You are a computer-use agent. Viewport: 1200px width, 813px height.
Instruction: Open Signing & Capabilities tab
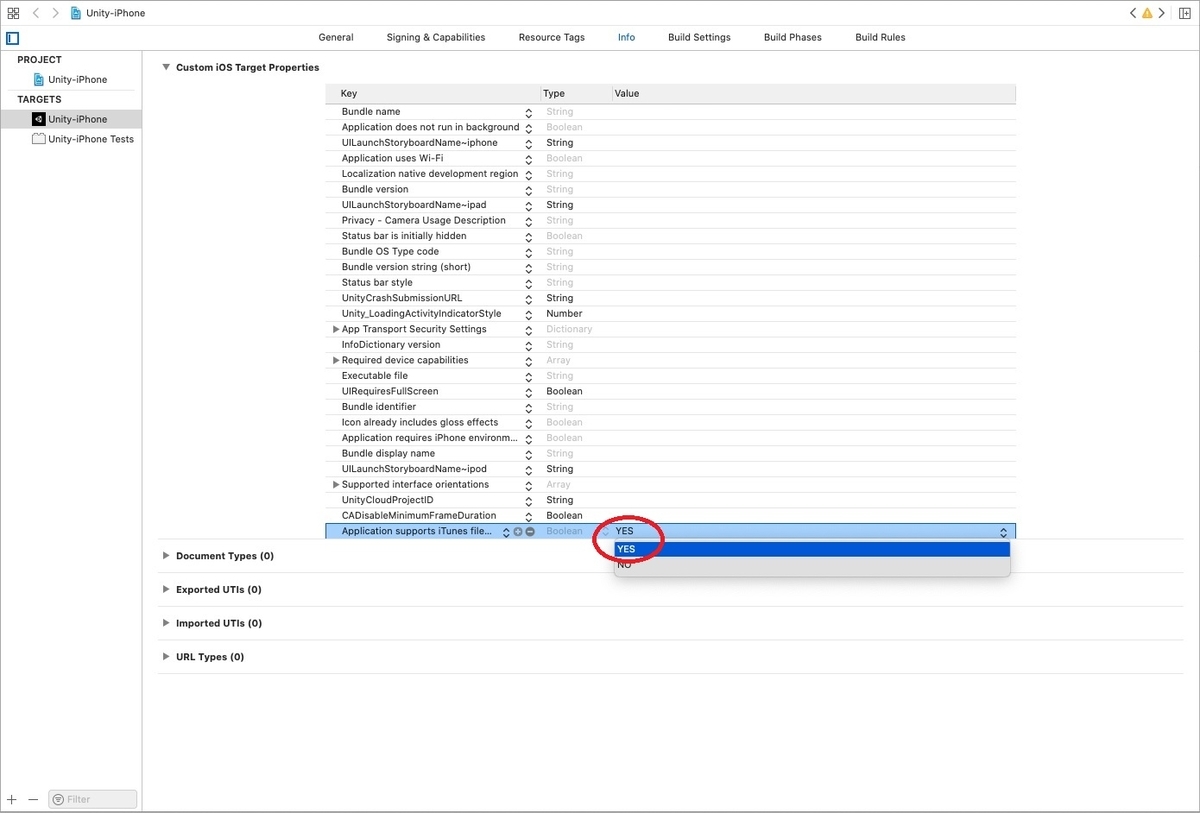point(436,37)
